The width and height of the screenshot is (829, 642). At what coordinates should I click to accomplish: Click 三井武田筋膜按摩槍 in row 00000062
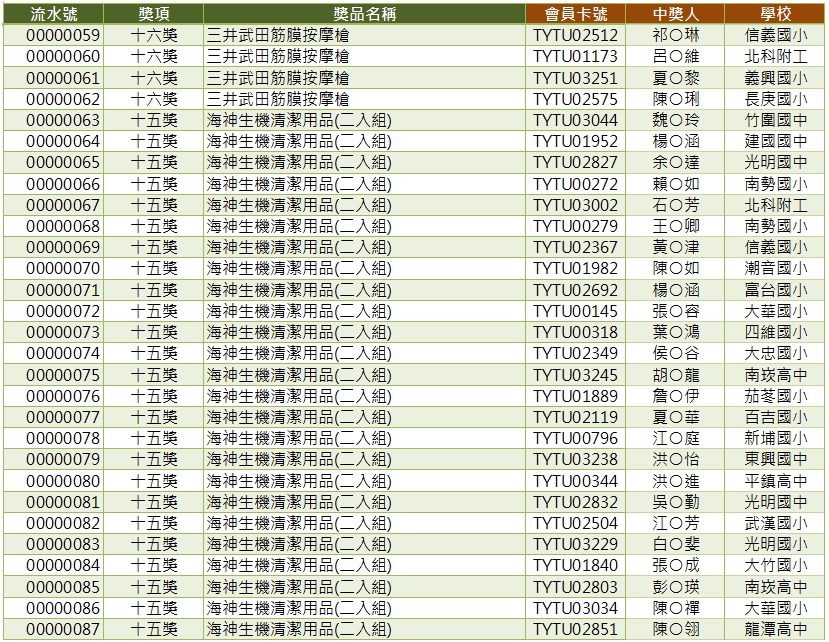pos(278,99)
